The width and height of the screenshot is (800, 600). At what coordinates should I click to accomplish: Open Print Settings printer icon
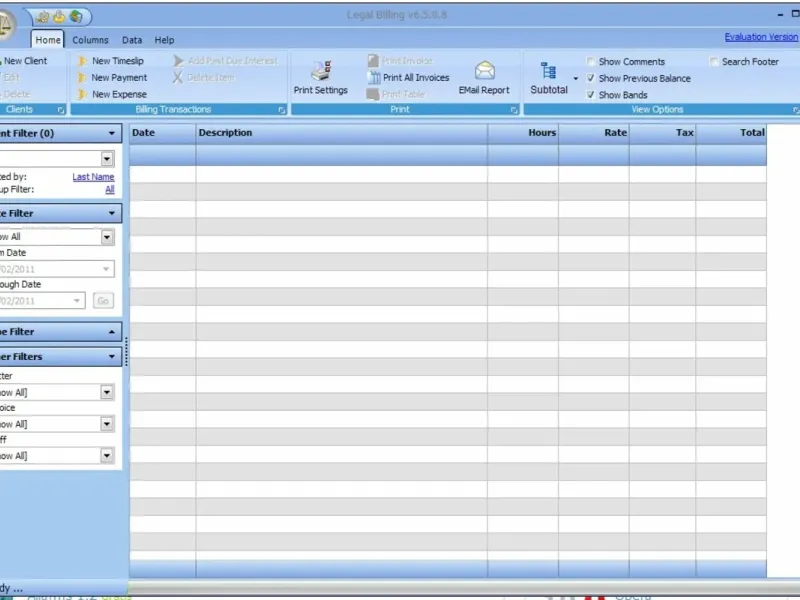click(321, 71)
